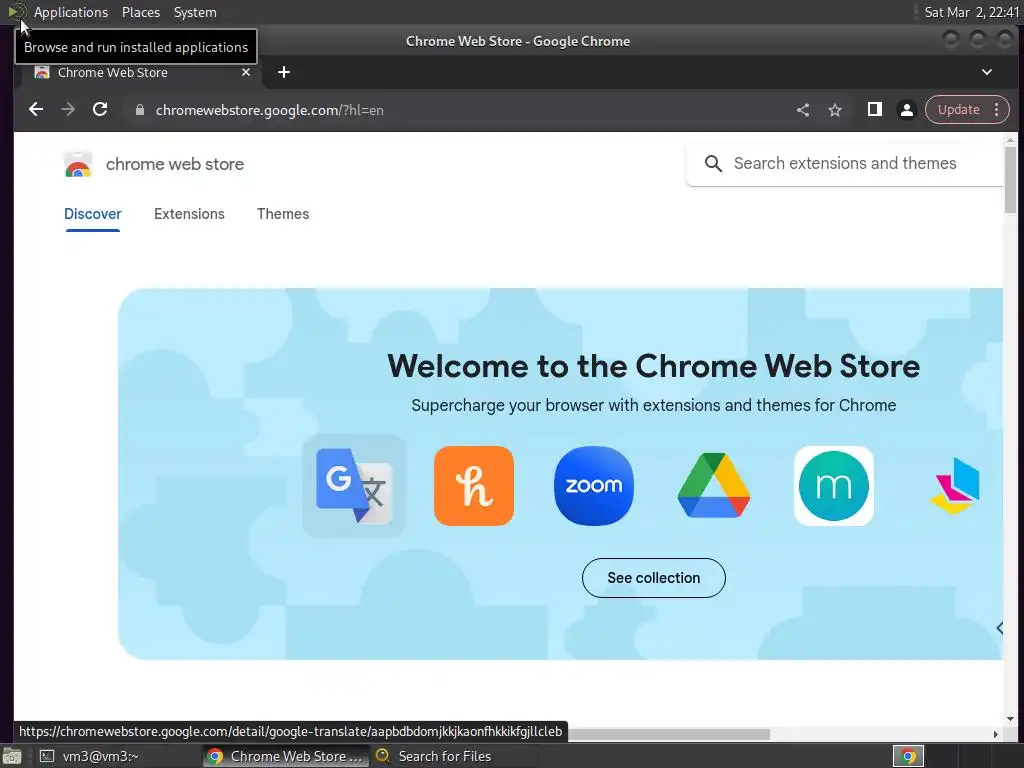Click the forward navigation arrow
Screen dimensions: 1024x768
[68, 110]
